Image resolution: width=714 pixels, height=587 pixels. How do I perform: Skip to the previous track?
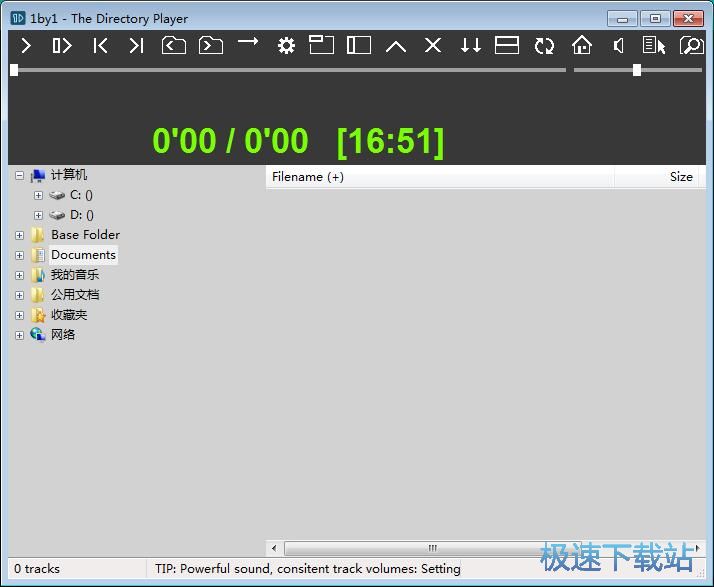point(100,46)
